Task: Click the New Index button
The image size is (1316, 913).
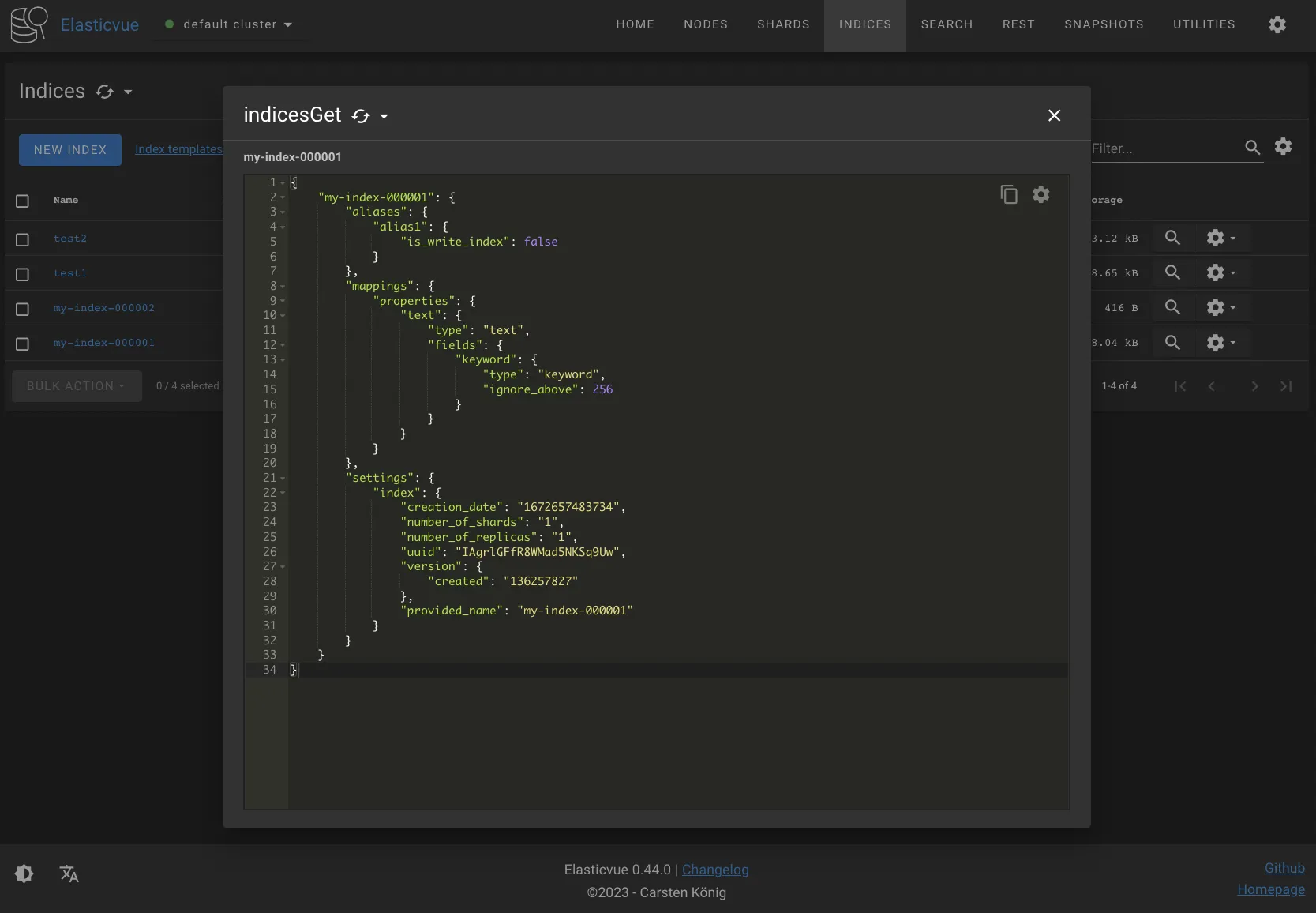Action: coord(70,150)
